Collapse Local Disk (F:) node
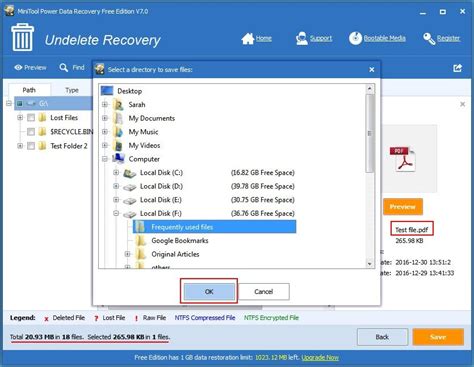The width and height of the screenshot is (474, 367). [x=116, y=213]
